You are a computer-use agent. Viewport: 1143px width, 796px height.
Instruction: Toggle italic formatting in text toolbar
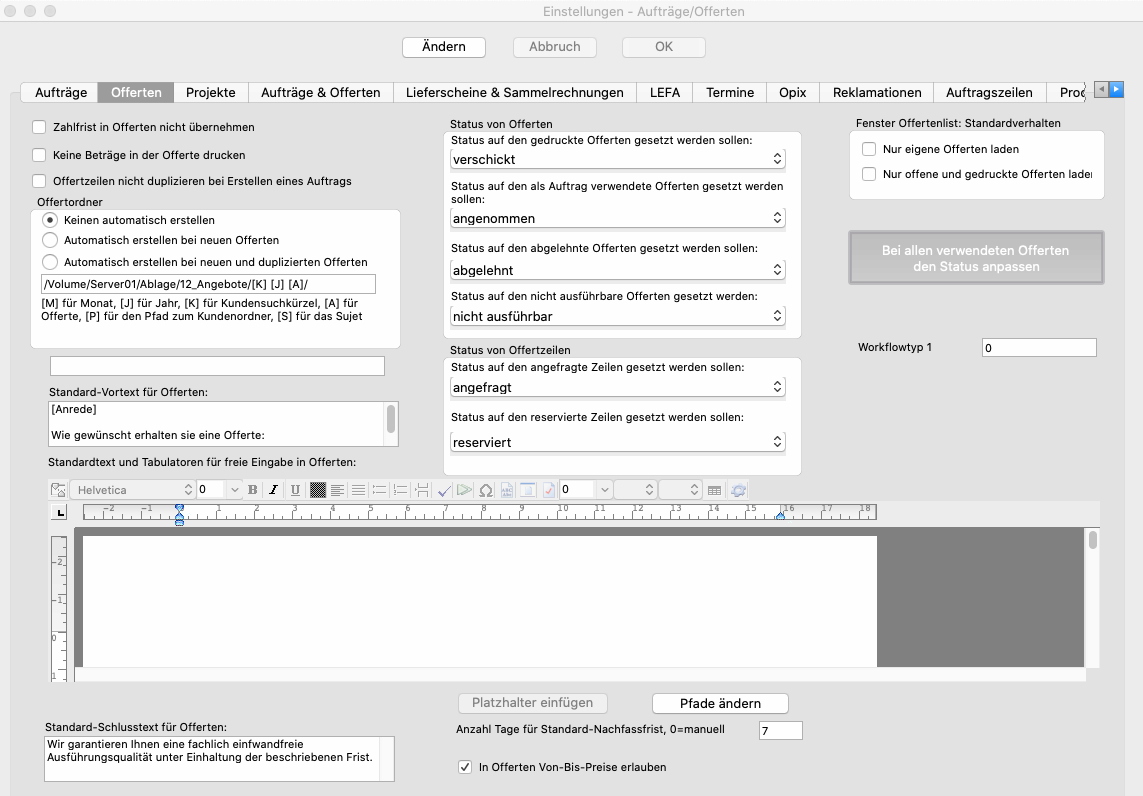pyautogui.click(x=273, y=490)
